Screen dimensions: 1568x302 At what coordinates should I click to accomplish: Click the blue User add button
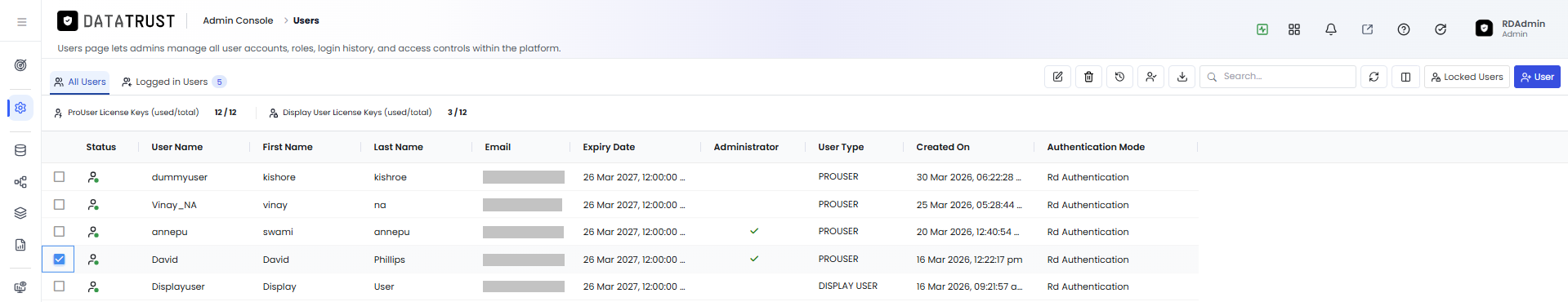[x=1537, y=77]
